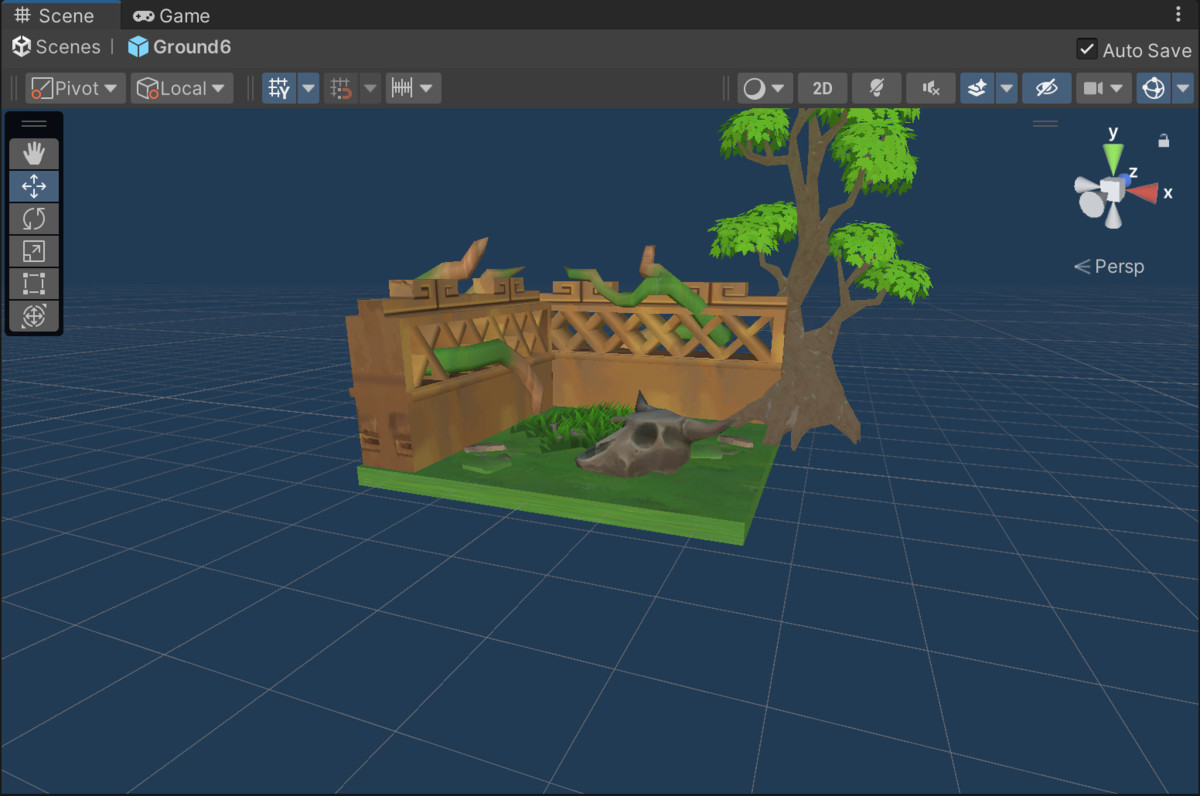The image size is (1200, 796).
Task: Toggle scene lighting button
Action: coord(876,88)
